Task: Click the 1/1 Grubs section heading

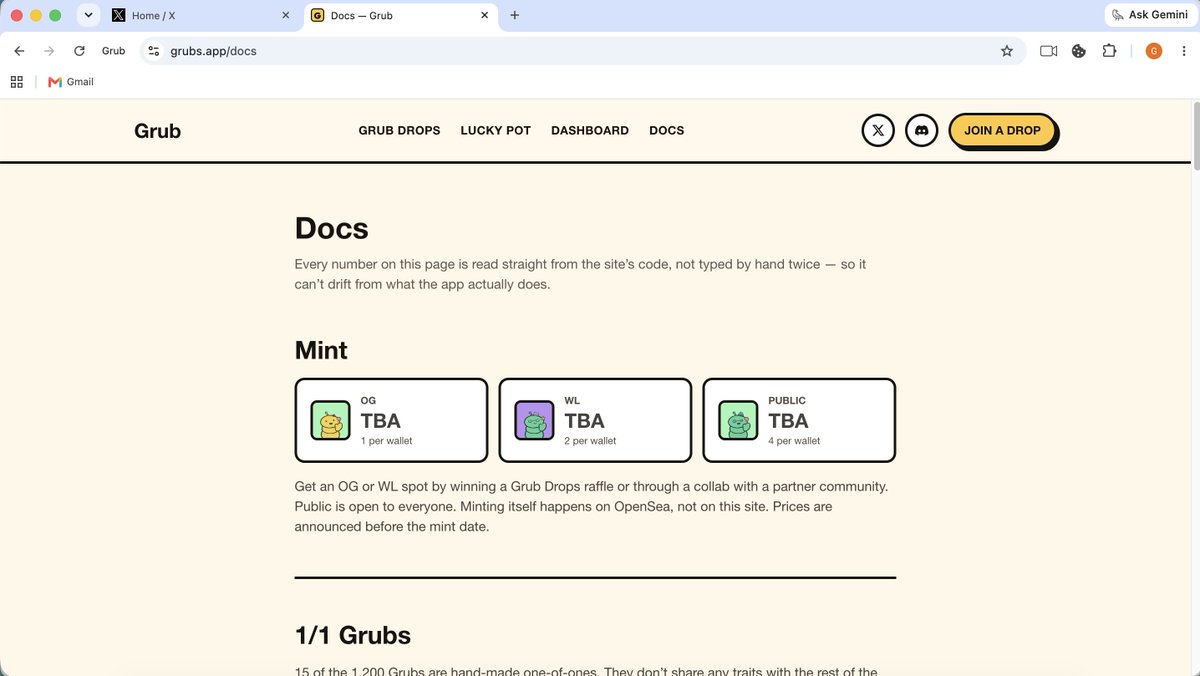Action: point(352,635)
